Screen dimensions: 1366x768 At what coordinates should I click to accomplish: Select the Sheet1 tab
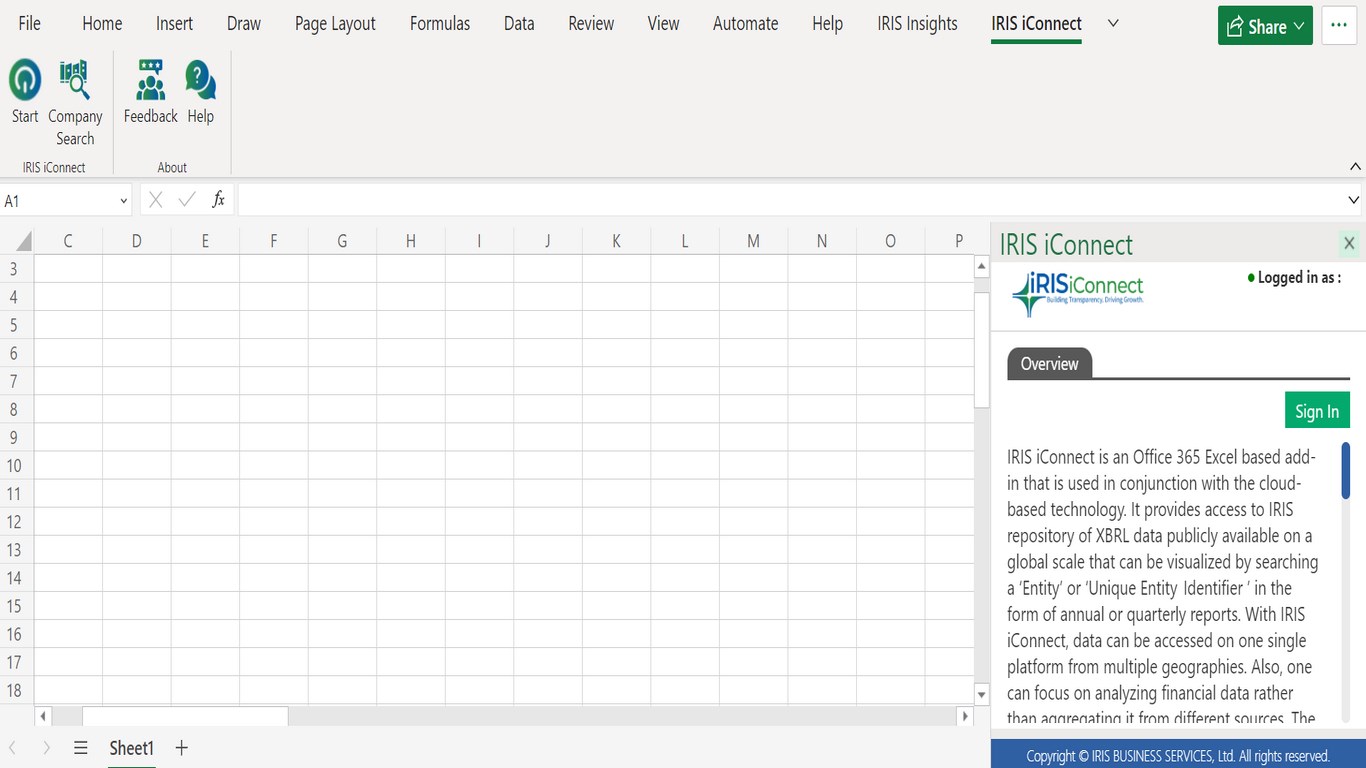[132, 748]
